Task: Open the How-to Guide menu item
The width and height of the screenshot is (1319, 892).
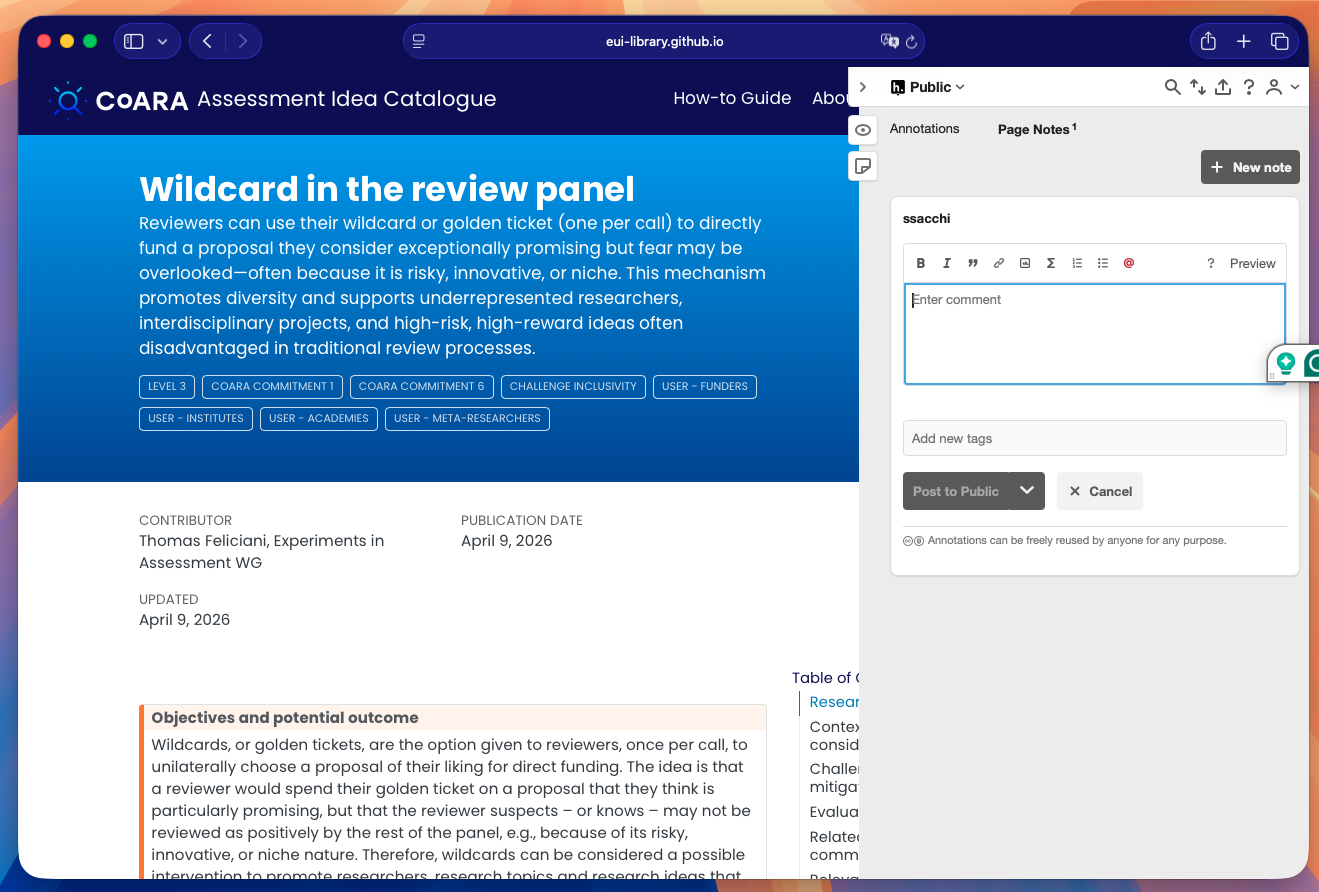Action: point(732,98)
